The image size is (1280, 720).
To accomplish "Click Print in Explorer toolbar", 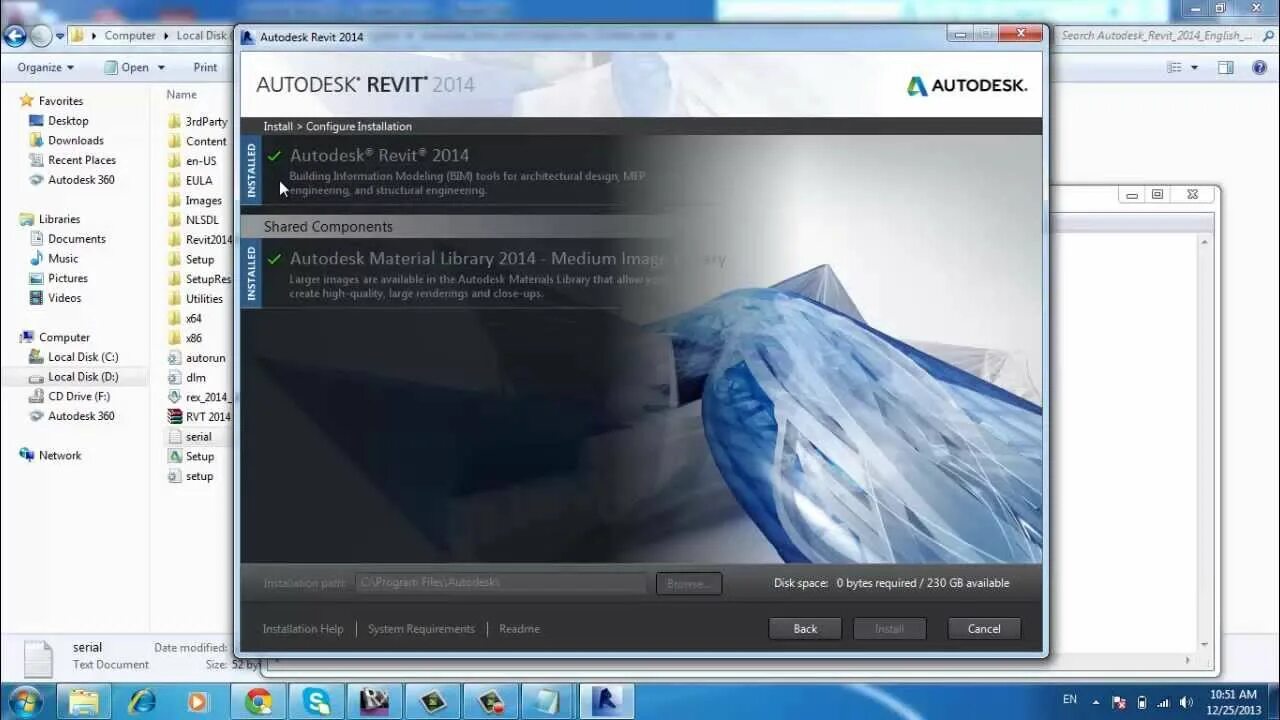I will 205,67.
